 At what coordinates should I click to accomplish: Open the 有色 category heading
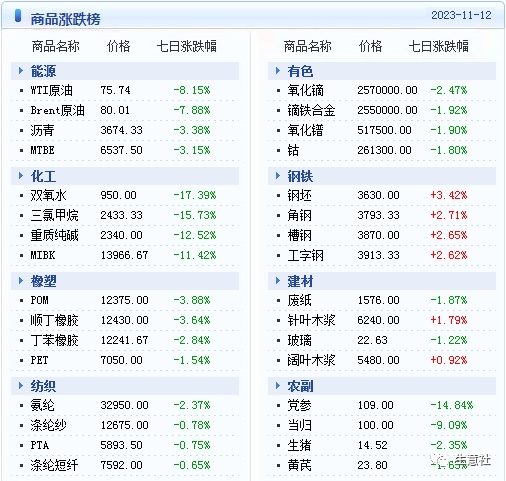(300, 71)
